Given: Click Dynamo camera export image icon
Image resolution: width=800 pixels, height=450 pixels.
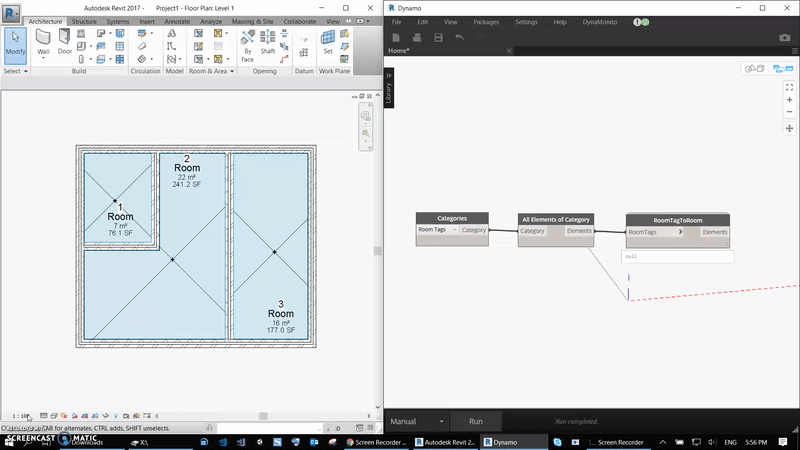Looking at the screenshot, I should point(785,37).
